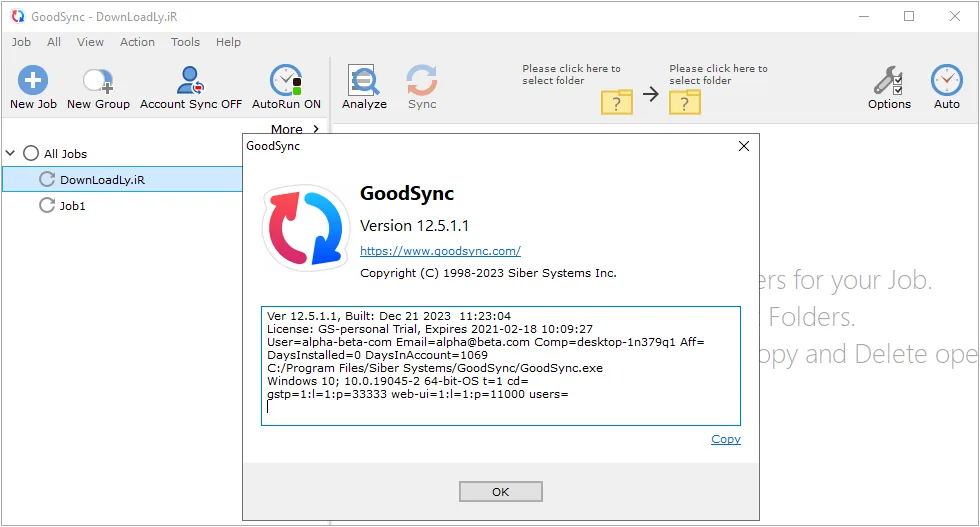Click the sync direction arrow between folders
The height and width of the screenshot is (527, 980).
click(x=651, y=94)
